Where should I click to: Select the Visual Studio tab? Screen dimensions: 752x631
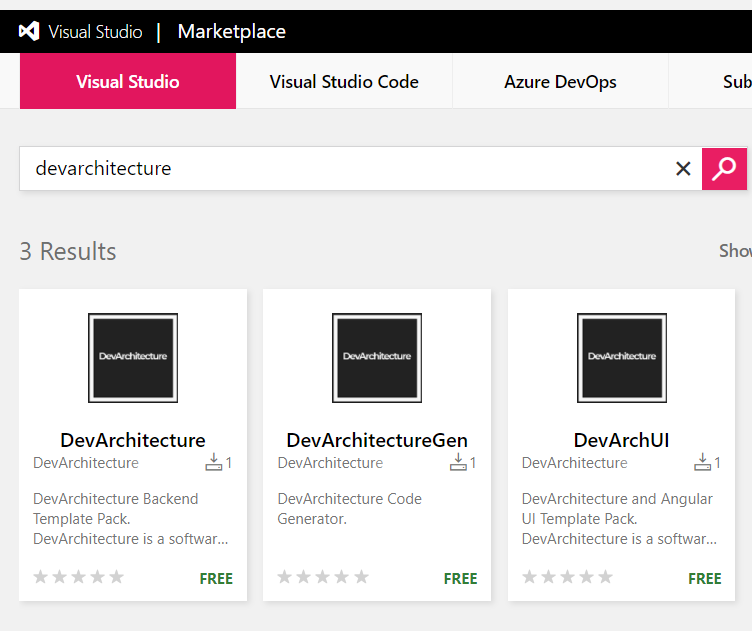point(128,81)
